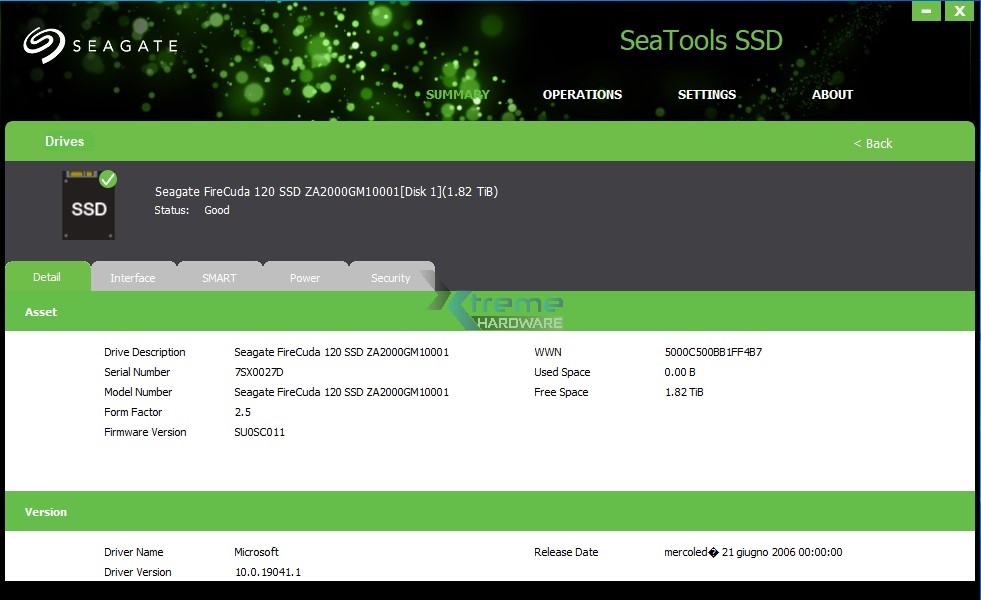The height and width of the screenshot is (600, 981).
Task: Open the SMART tab
Action: [219, 277]
